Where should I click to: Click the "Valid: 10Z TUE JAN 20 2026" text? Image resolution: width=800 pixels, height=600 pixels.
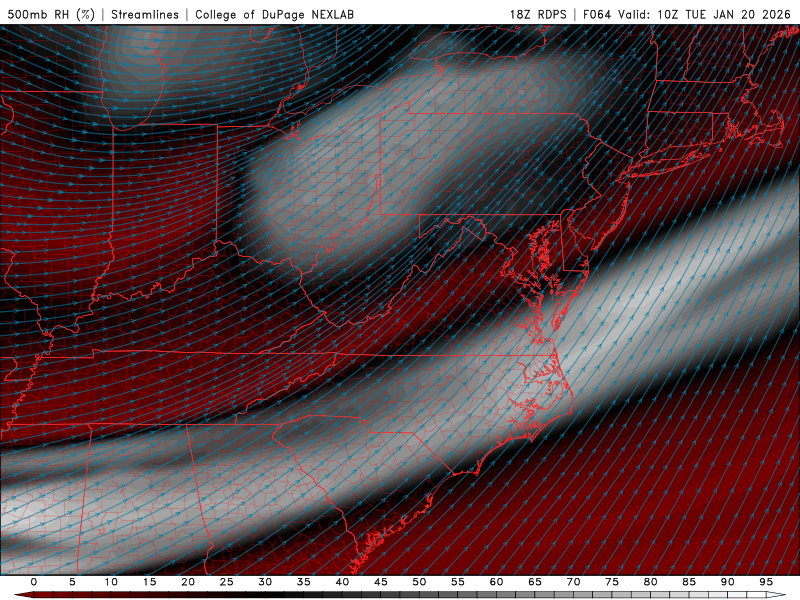pos(704,14)
